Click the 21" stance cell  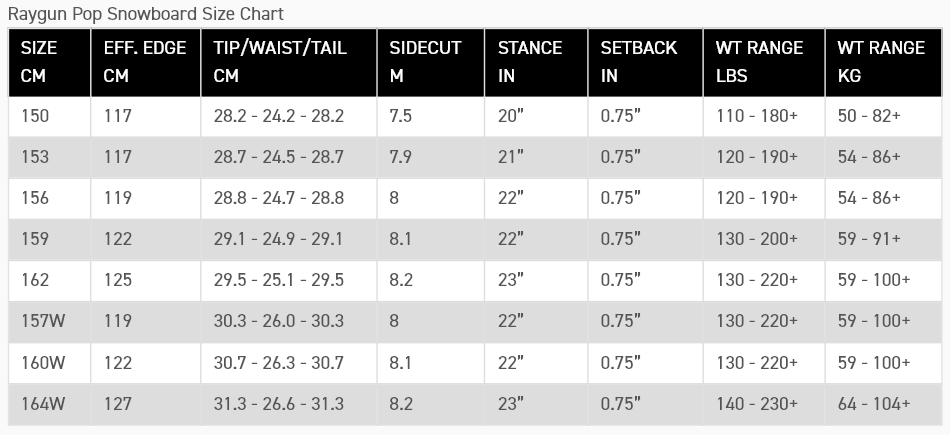511,157
